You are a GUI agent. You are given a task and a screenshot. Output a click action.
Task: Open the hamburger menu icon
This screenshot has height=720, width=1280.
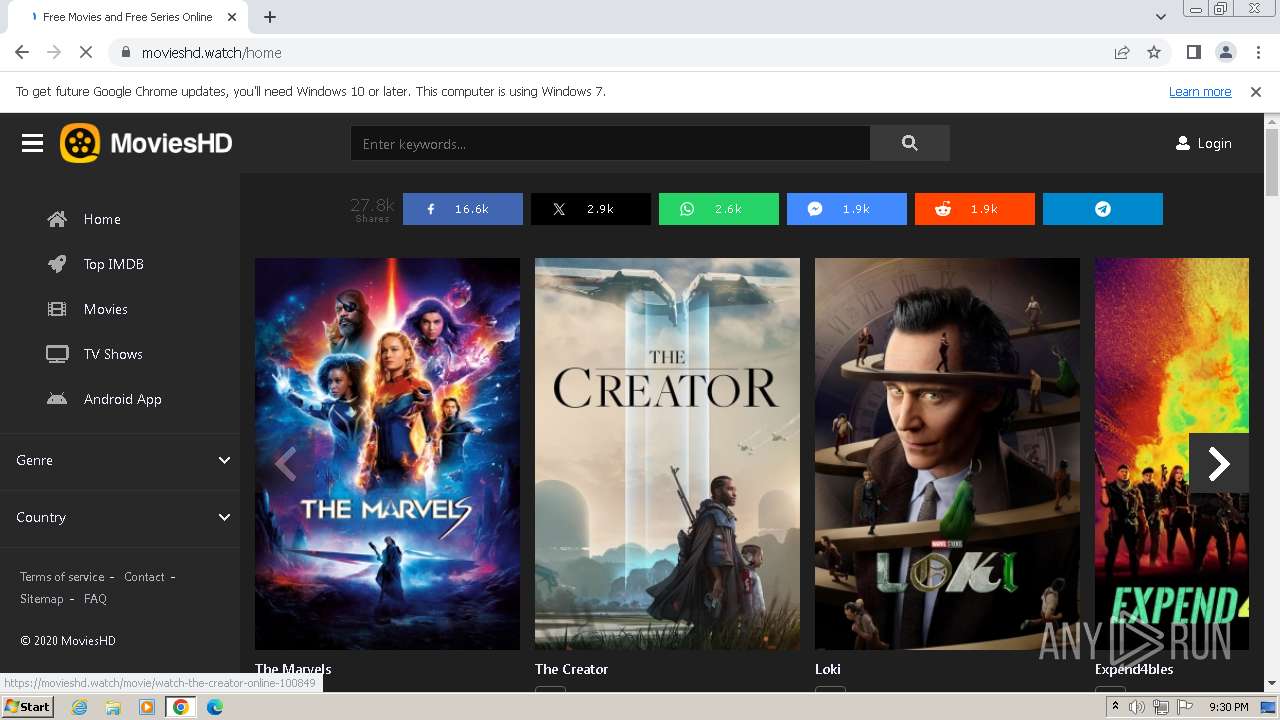coord(33,143)
